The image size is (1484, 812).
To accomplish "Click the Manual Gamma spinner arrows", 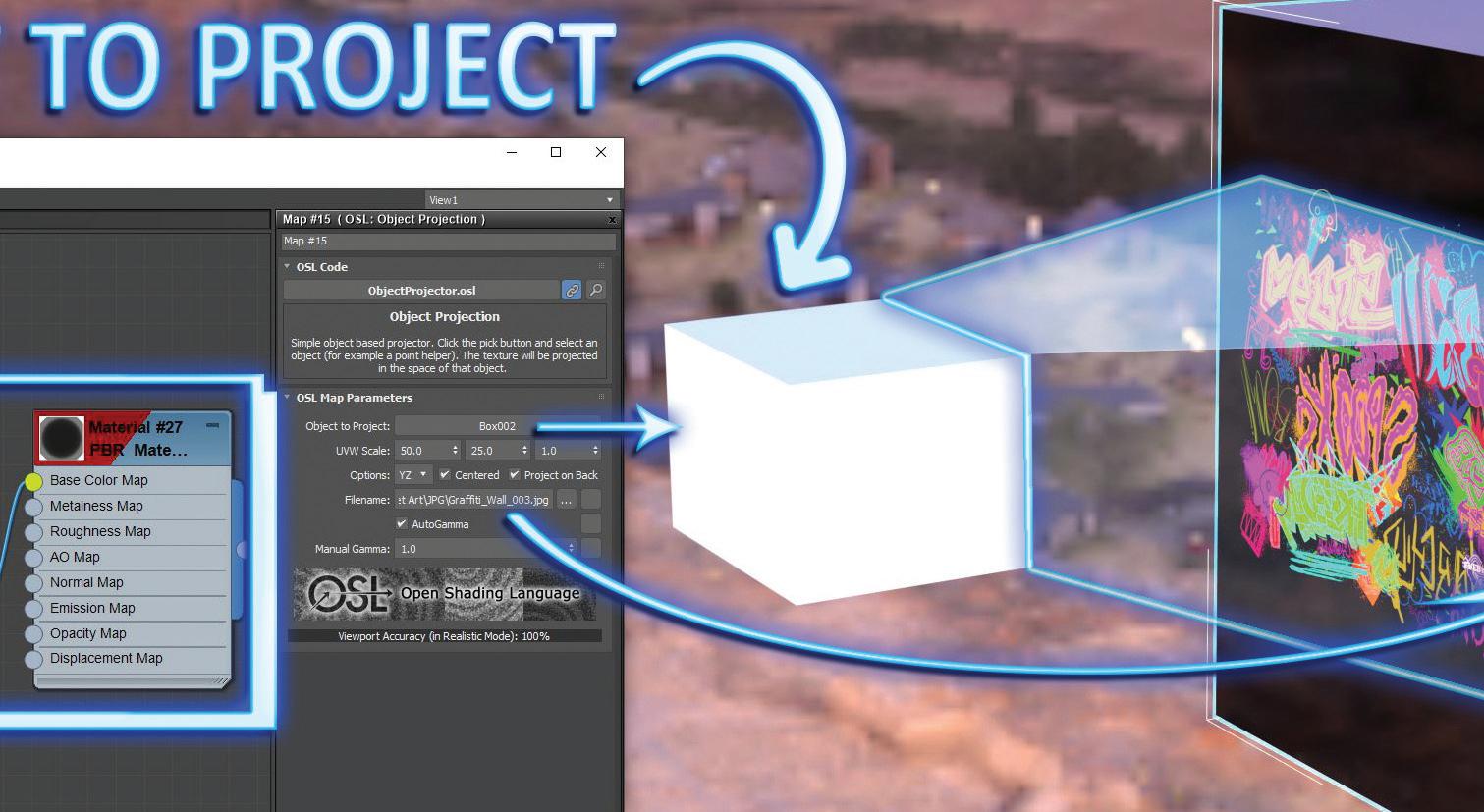I will pos(572,549).
